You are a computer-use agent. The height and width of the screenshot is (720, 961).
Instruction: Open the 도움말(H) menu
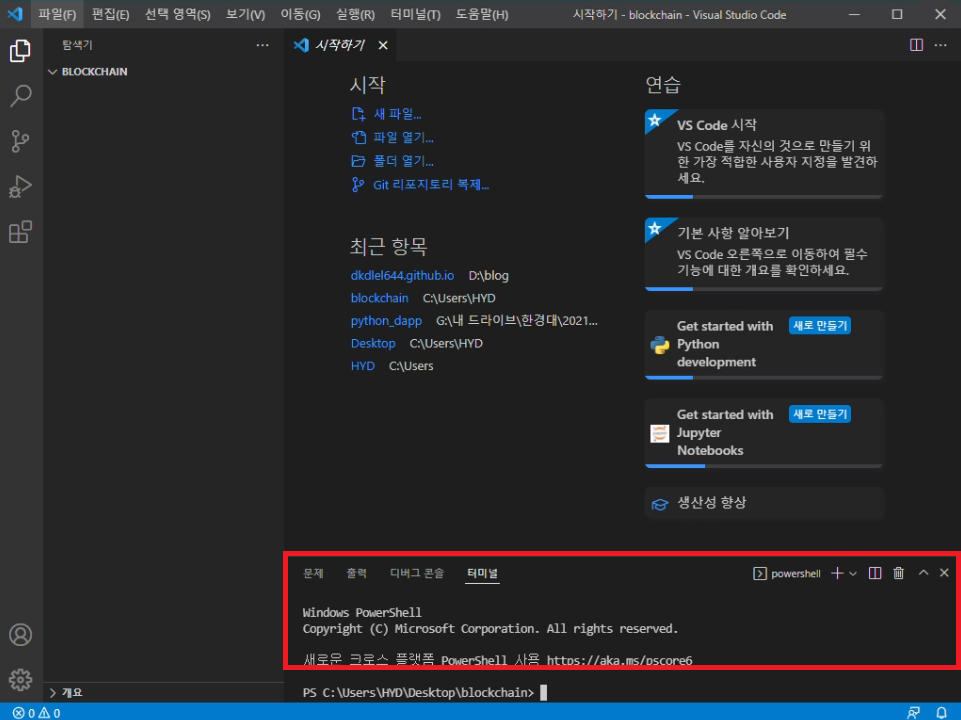(x=482, y=15)
